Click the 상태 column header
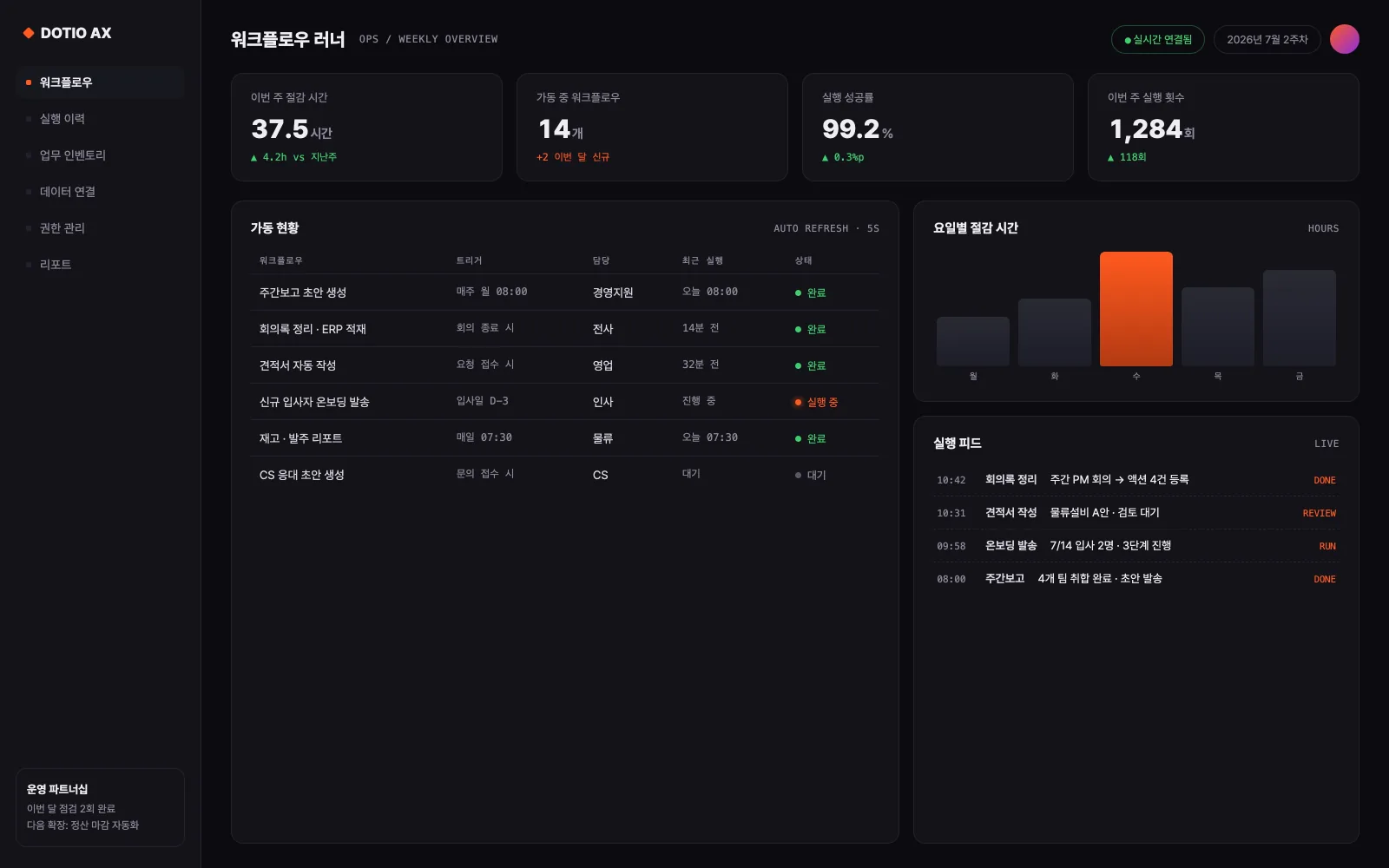This screenshot has height=868, width=1389. [x=803, y=260]
